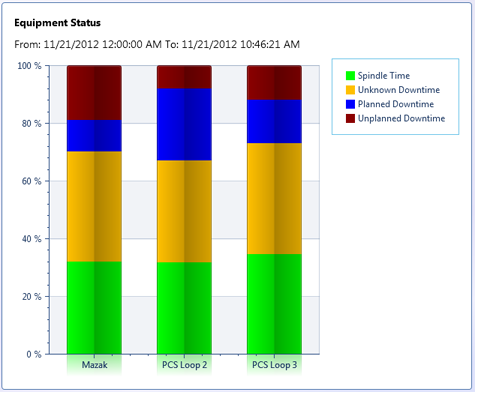This screenshot has width=478, height=395.
Task: Click PCS Loop 2's green Spindle Time segment
Action: [x=184, y=308]
